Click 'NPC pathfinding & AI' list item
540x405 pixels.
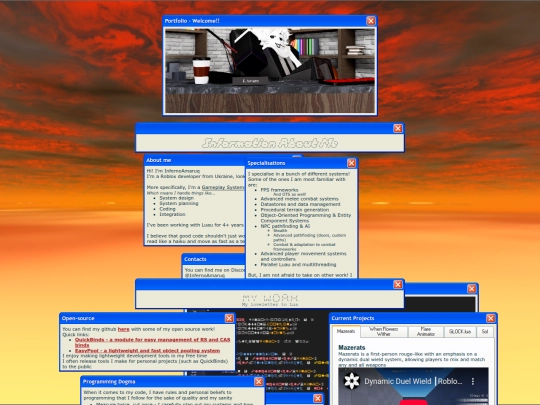pyautogui.click(x=285, y=226)
